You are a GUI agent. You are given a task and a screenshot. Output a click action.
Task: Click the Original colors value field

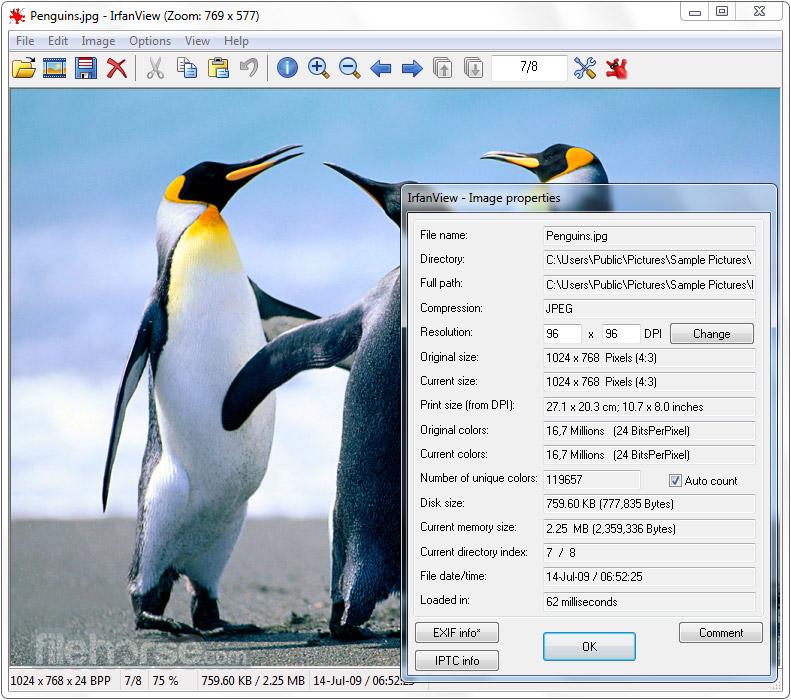coord(649,431)
